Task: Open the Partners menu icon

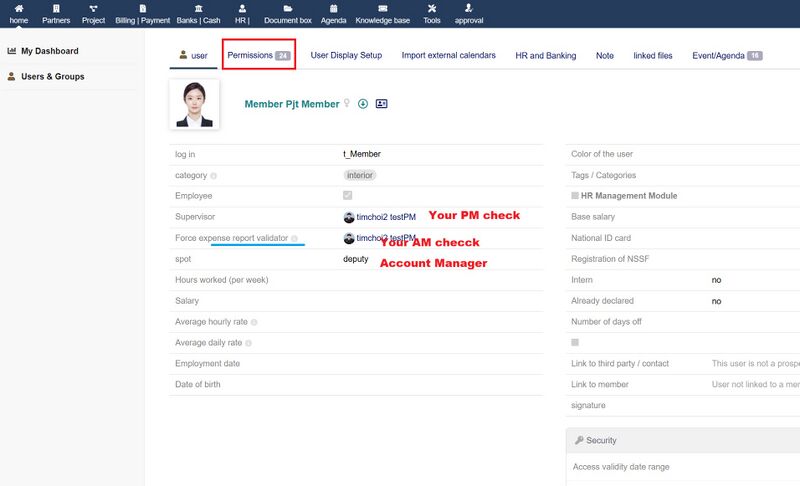Action: click(56, 8)
